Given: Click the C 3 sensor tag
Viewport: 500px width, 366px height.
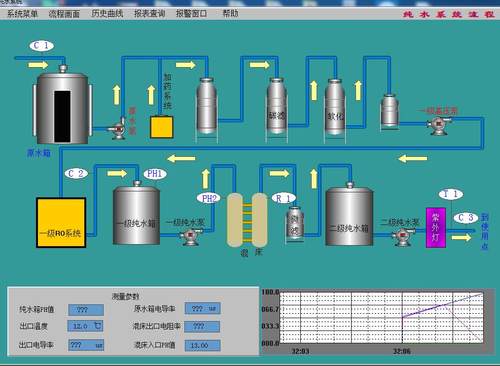Looking at the screenshot, I should (466, 218).
